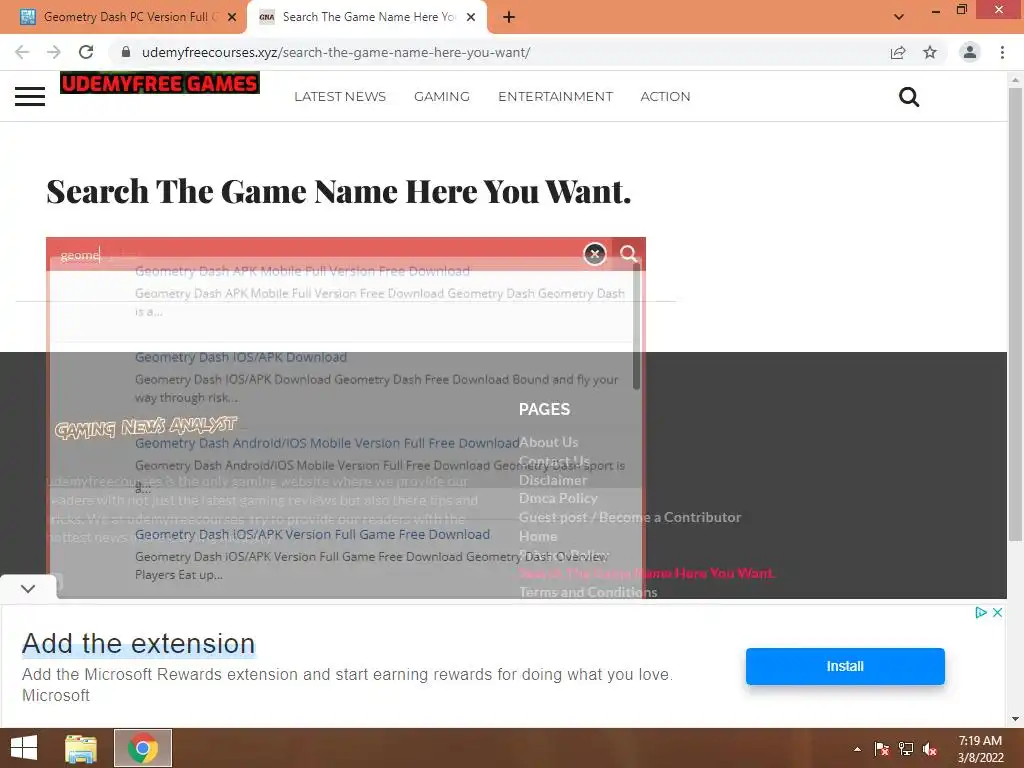The image size is (1024, 768).
Task: Click the muted volume tray icon
Action: click(x=930, y=749)
